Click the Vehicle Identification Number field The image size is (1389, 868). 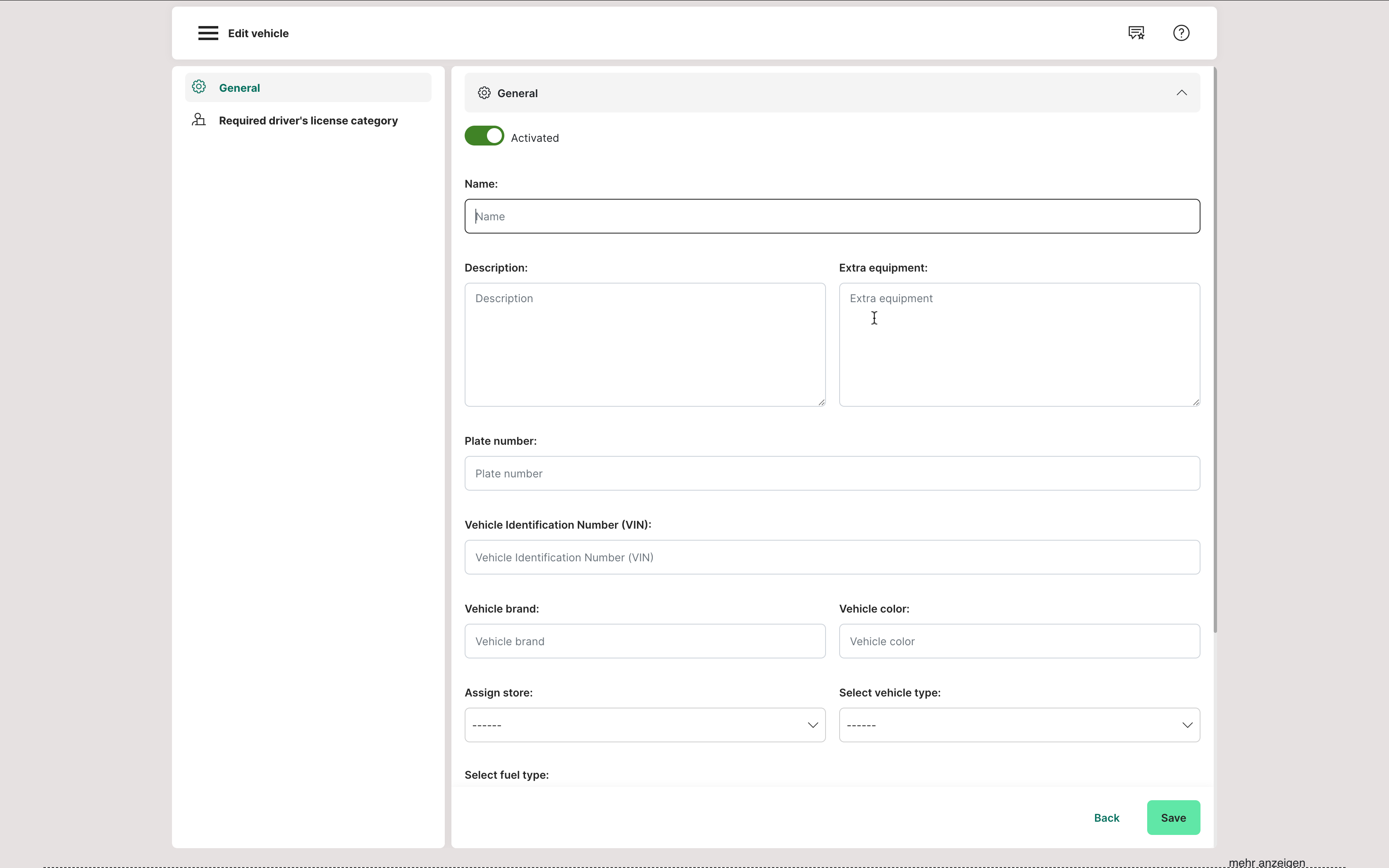click(x=832, y=558)
